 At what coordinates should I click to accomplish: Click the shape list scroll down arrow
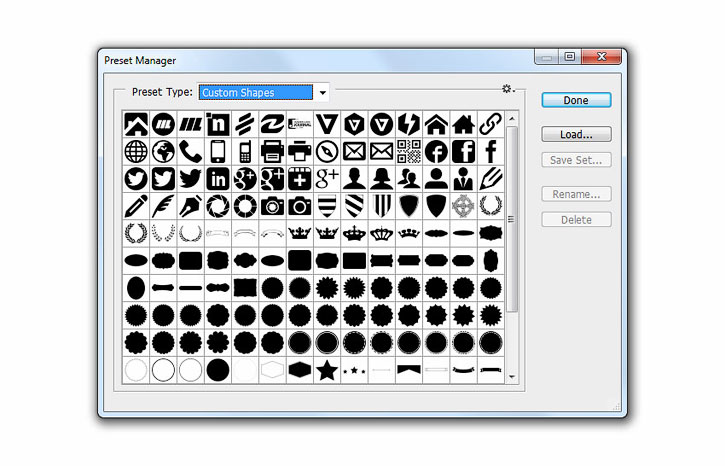(512, 377)
